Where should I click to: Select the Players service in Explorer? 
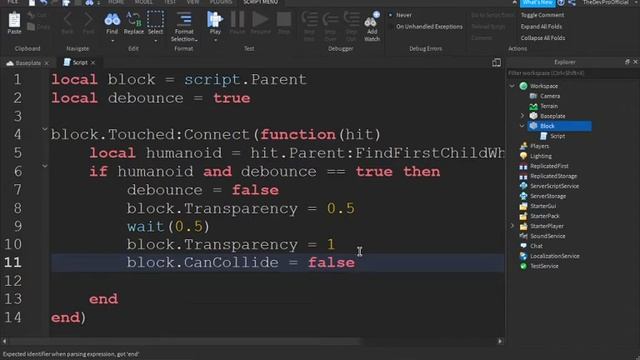pyautogui.click(x=539, y=146)
